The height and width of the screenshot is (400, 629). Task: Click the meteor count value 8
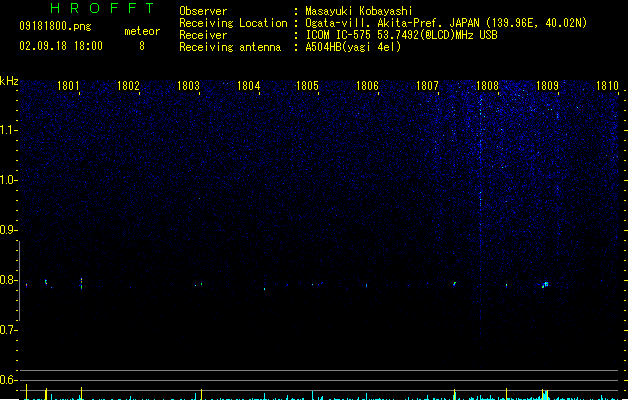(142, 46)
